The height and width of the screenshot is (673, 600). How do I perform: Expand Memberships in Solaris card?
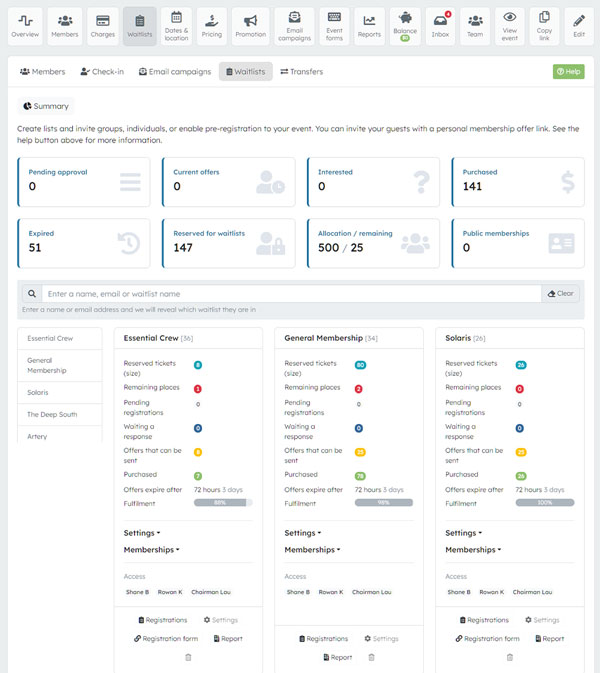coord(473,549)
